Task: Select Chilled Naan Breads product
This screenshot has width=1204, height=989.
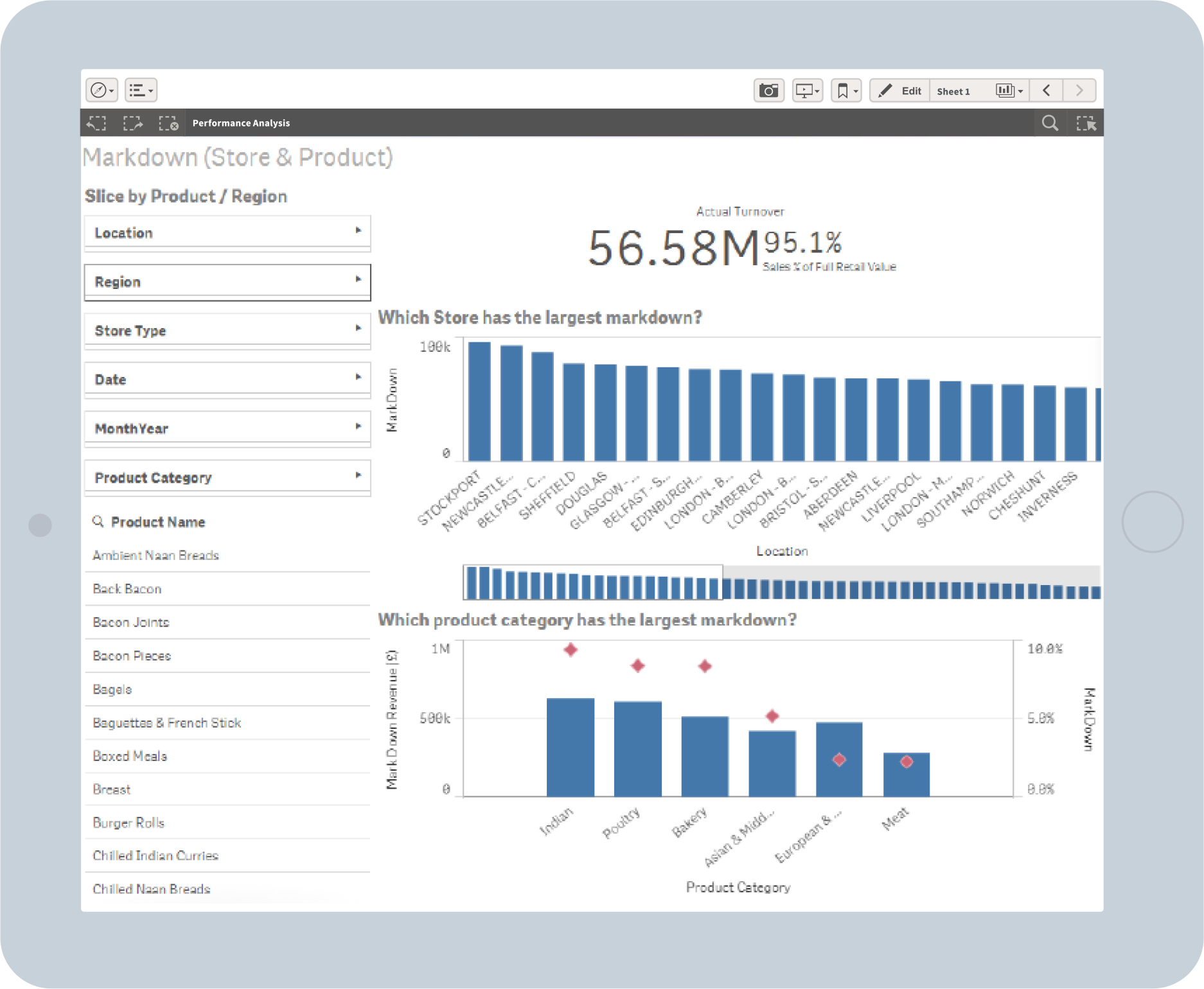Action: 227,889
